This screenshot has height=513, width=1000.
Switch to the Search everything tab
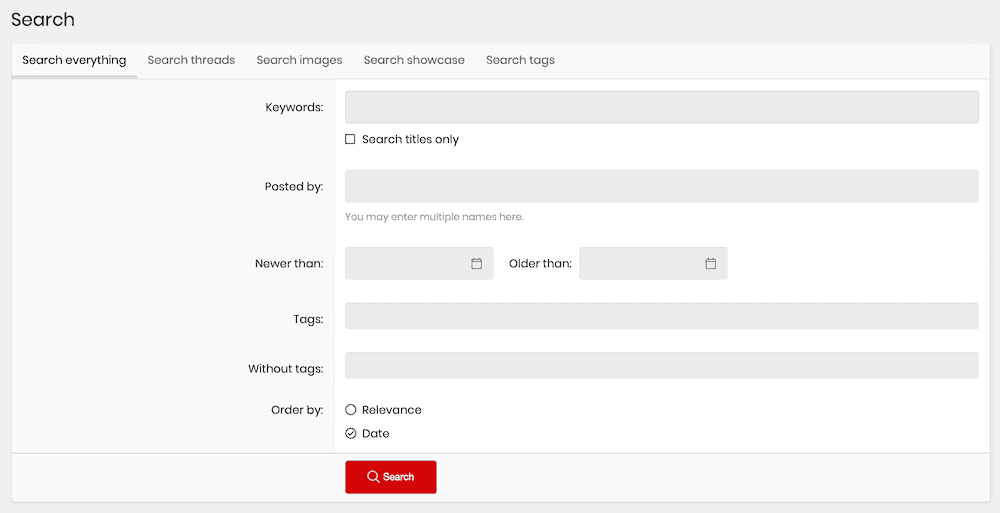click(x=74, y=61)
